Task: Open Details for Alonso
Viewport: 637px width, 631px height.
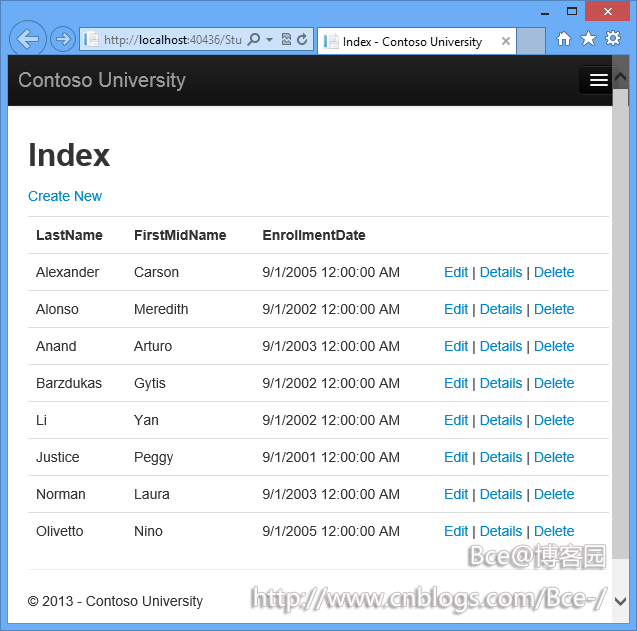Action: pyautogui.click(x=501, y=309)
